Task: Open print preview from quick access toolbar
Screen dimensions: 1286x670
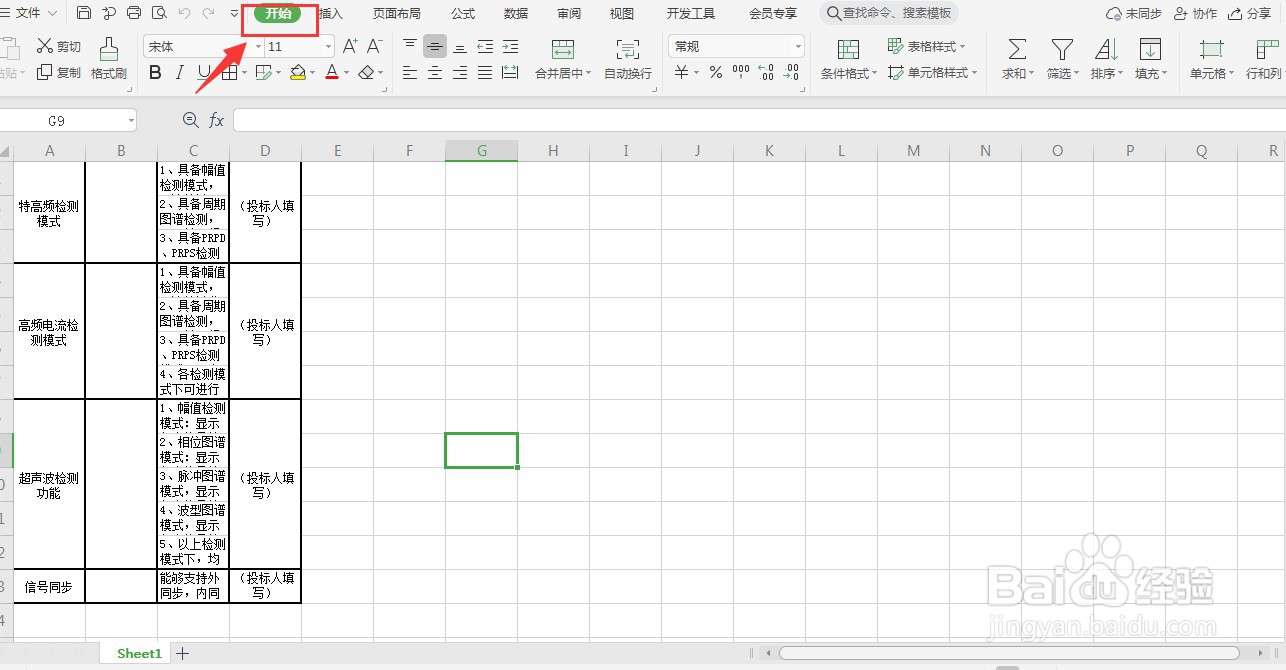Action: [x=159, y=13]
